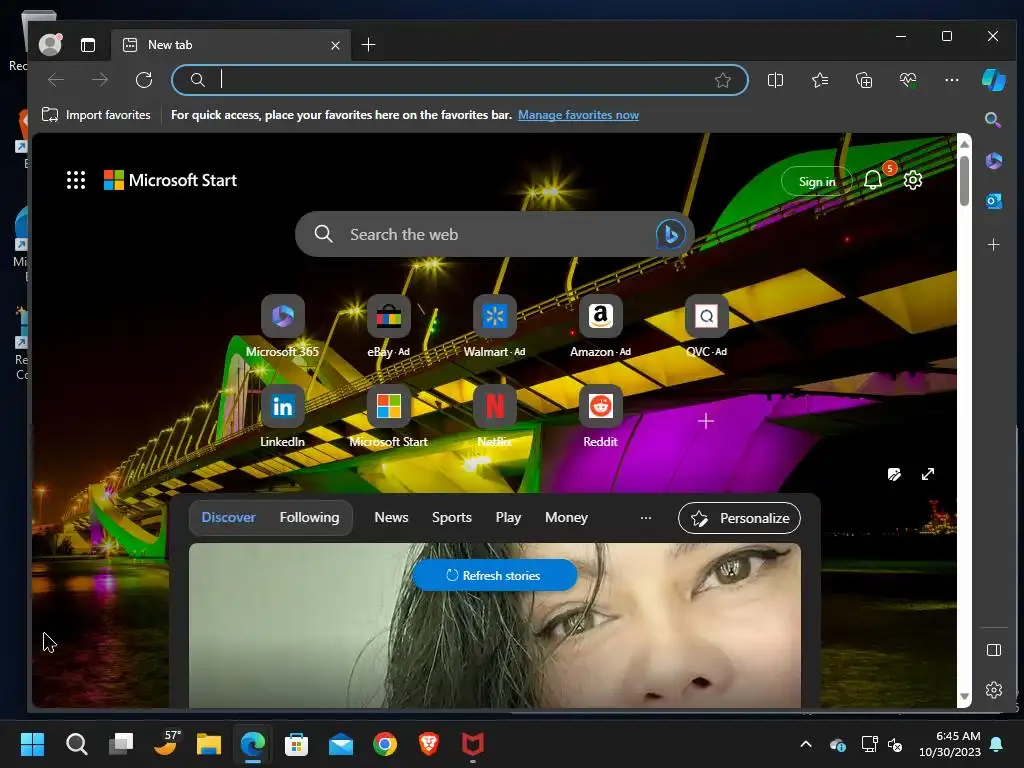1024x768 pixels.
Task: Click Refresh stories button
Action: [x=494, y=575]
